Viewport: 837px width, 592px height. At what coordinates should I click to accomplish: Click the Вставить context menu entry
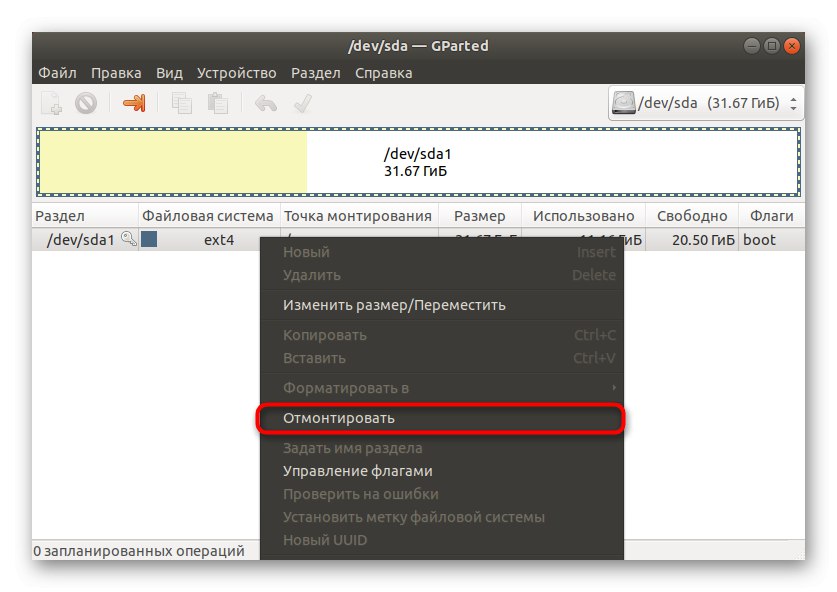[x=441, y=358]
